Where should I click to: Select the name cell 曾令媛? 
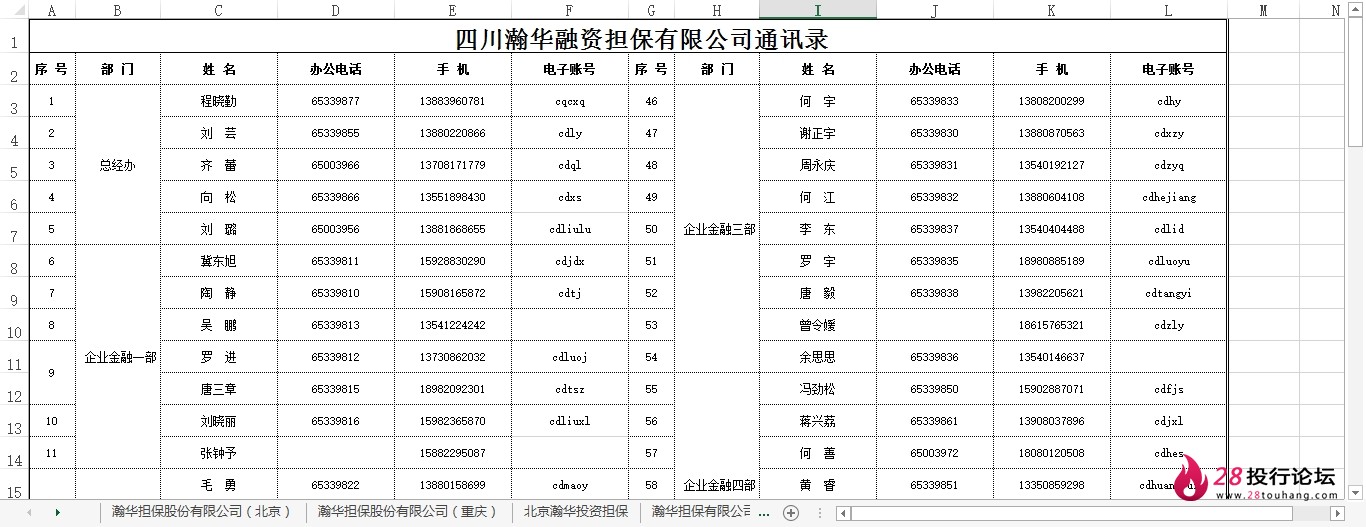pos(818,325)
